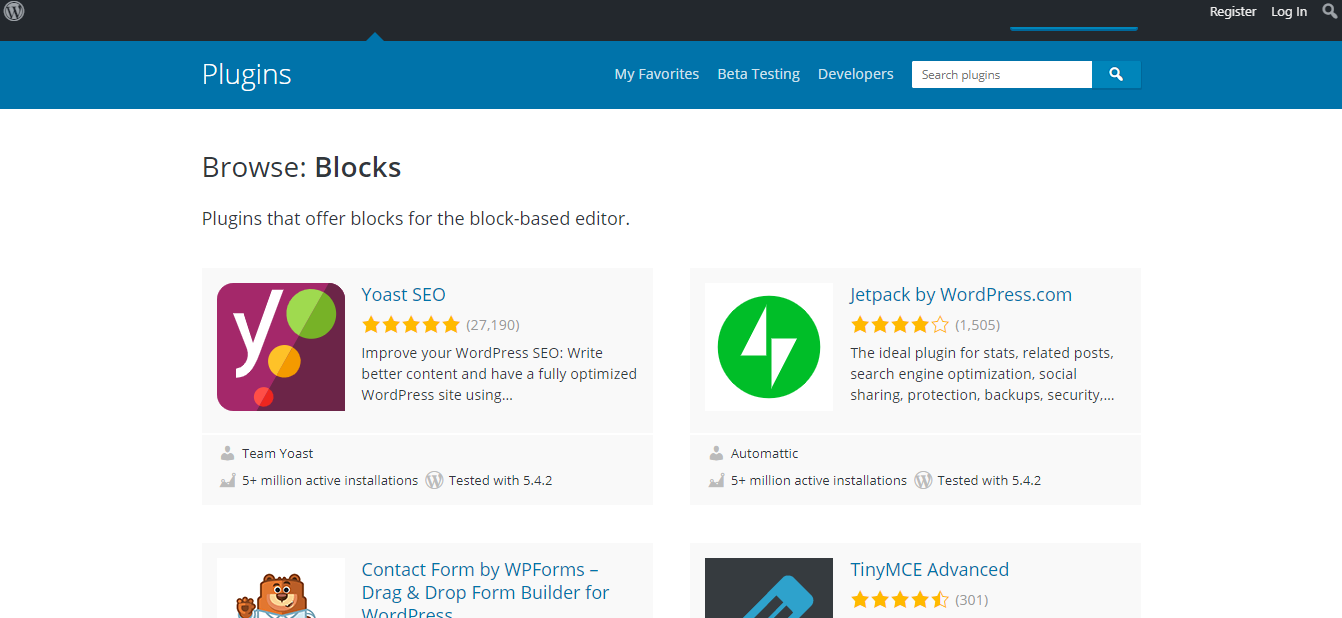Click the WordPress tested icon in the Jetpack card
The width and height of the screenshot is (1342, 618).
tap(923, 480)
